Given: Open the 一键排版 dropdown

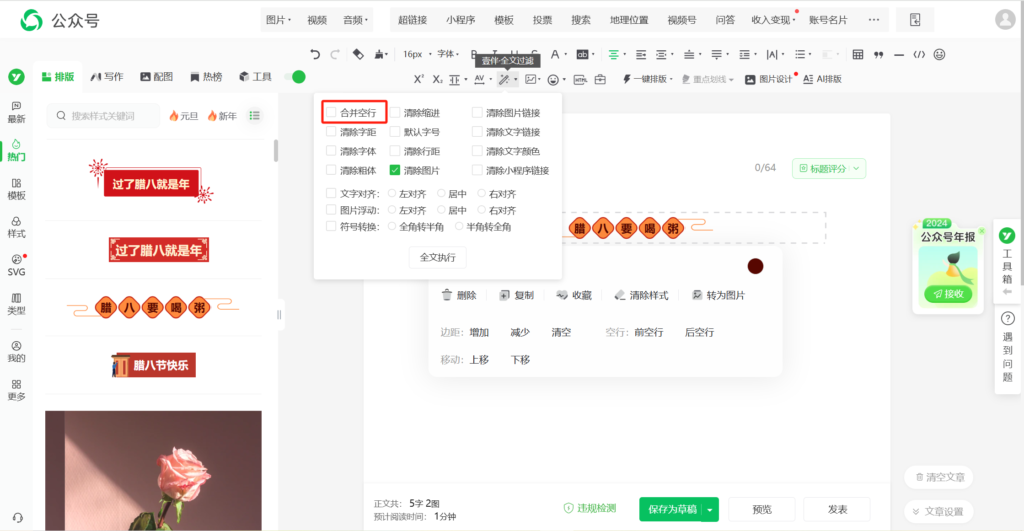Looking at the screenshot, I should click(647, 79).
